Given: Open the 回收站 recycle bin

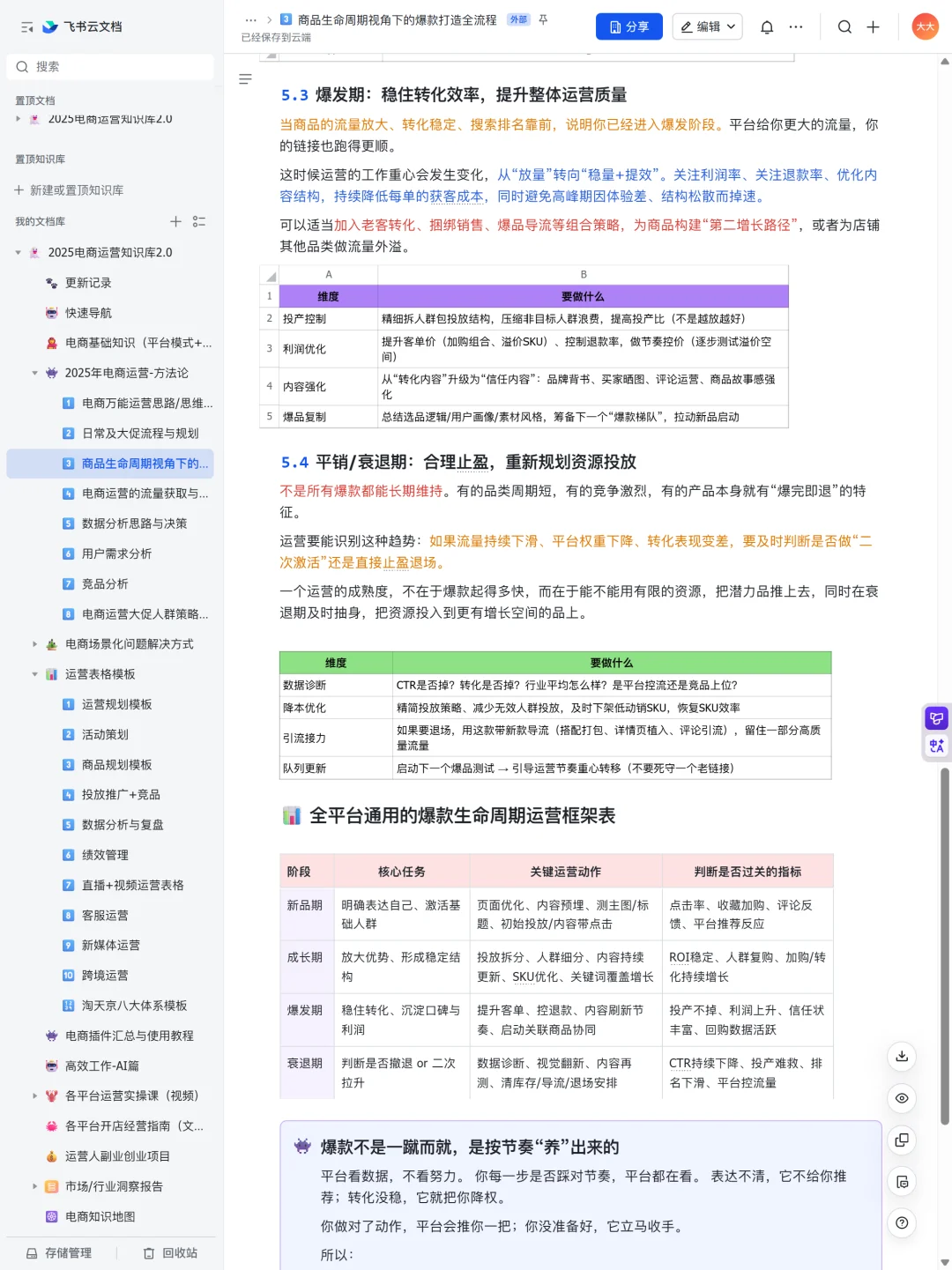Looking at the screenshot, I should tap(170, 1253).
